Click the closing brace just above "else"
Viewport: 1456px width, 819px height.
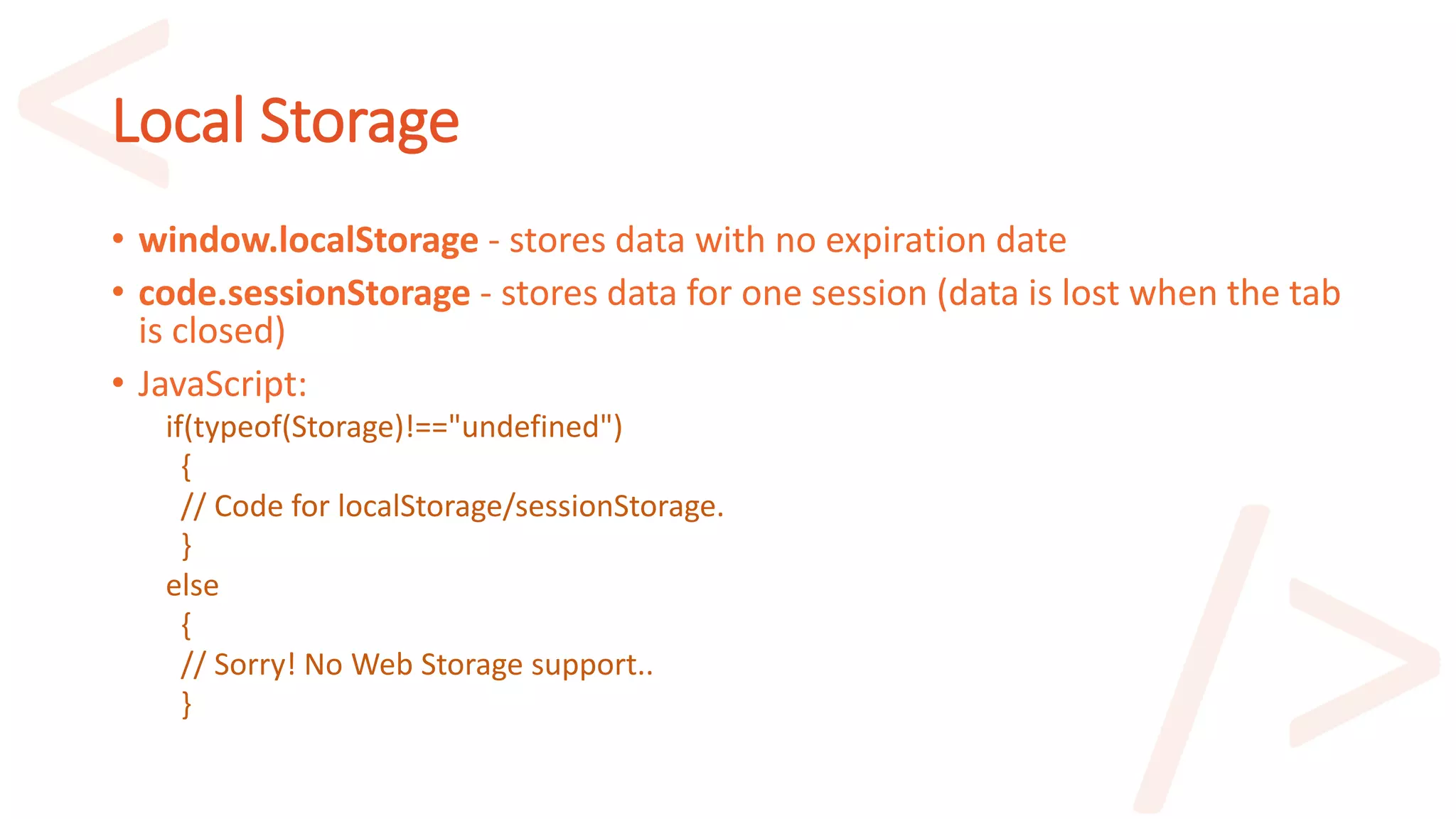tap(186, 546)
